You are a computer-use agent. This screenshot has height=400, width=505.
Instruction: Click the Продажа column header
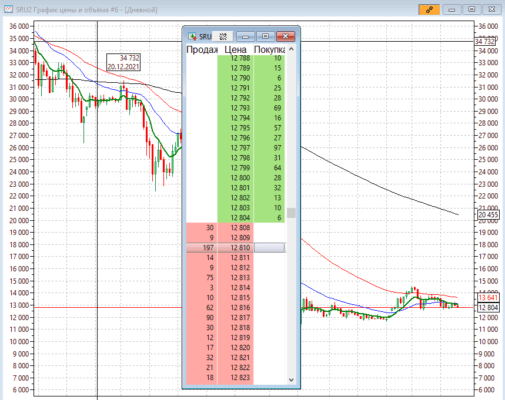202,50
